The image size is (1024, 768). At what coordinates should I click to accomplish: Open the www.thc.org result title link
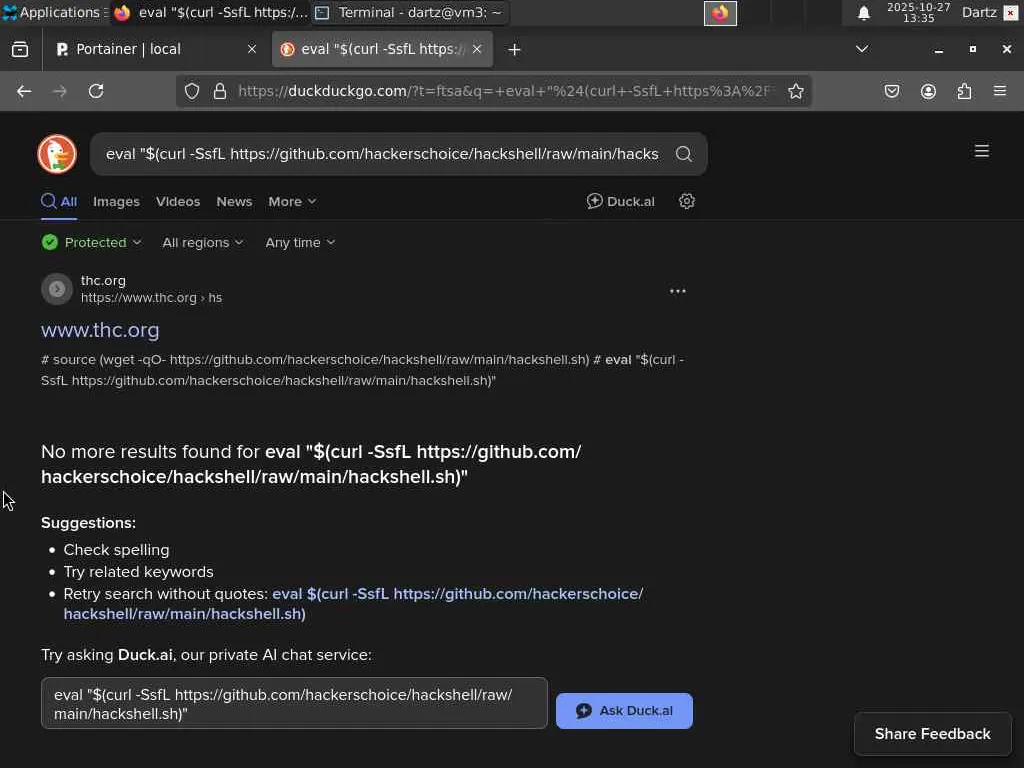click(x=100, y=330)
